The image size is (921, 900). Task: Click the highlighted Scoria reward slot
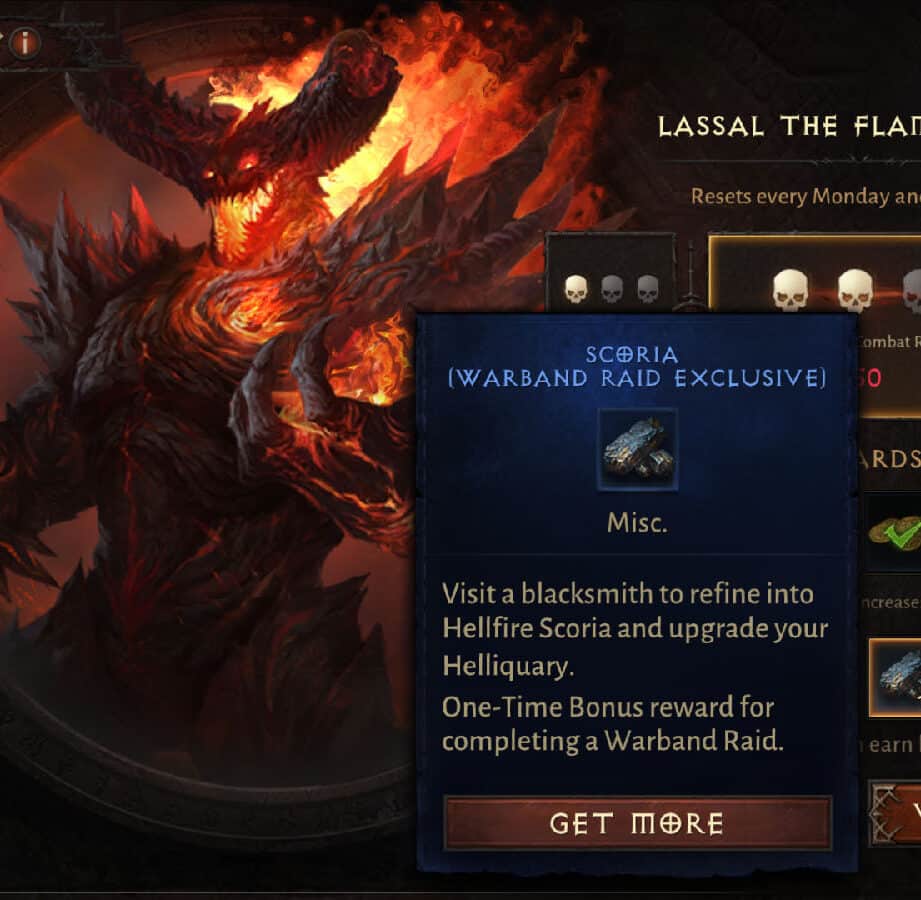[x=896, y=677]
